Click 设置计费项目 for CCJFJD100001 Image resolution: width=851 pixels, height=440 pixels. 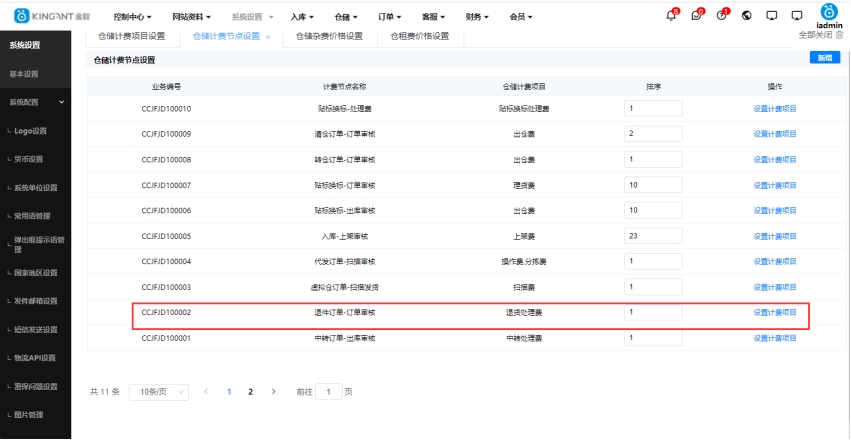pyautogui.click(x=774, y=338)
